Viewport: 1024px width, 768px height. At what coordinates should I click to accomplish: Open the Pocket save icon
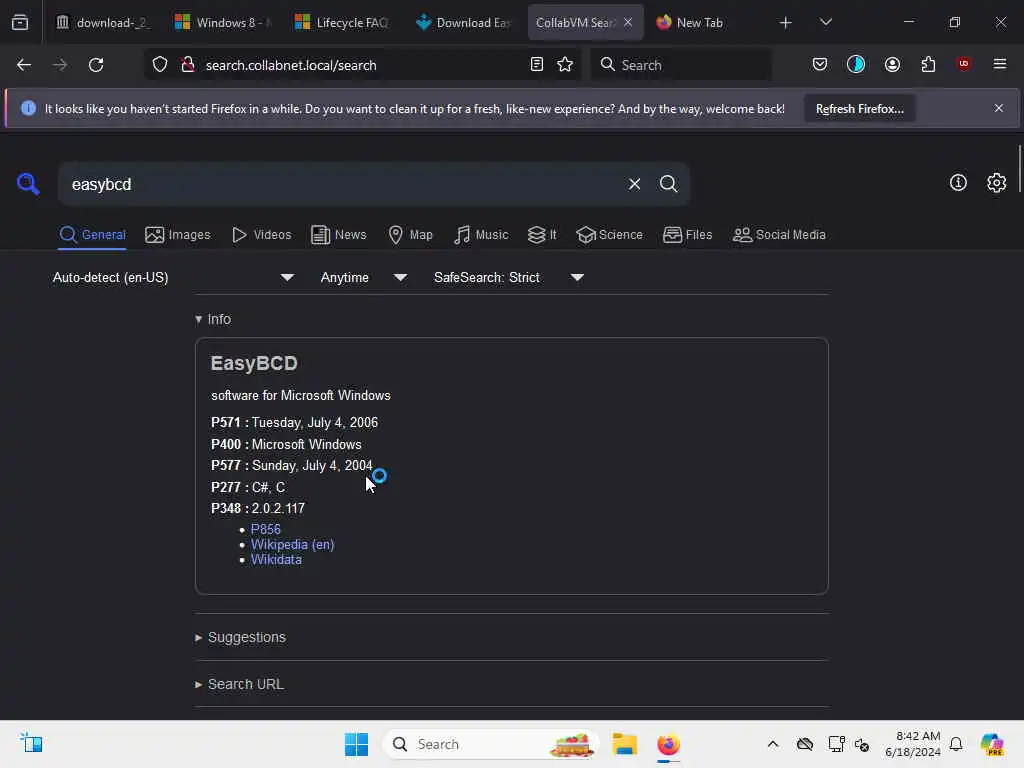(820, 64)
